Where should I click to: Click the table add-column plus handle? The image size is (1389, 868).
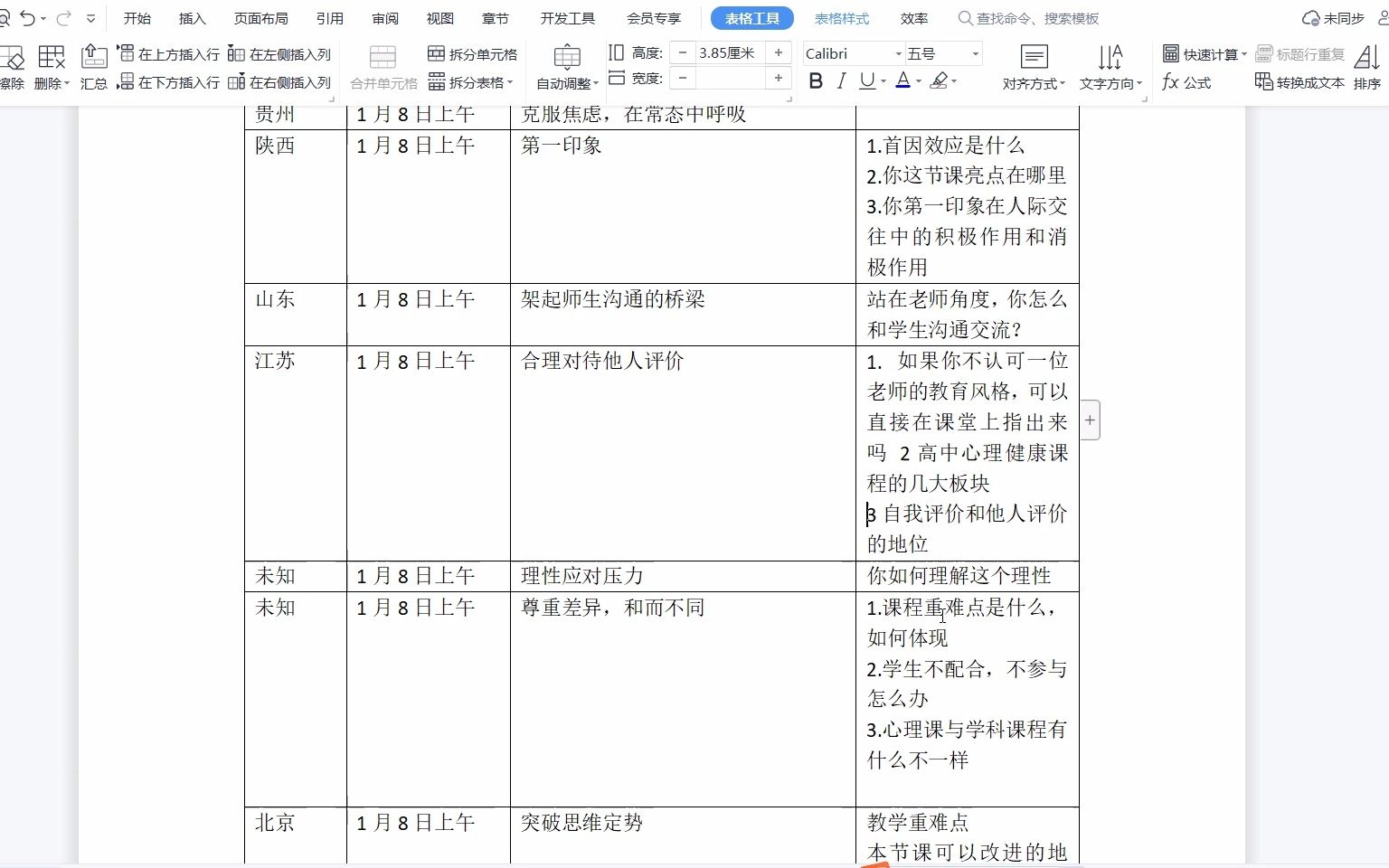pos(1090,420)
